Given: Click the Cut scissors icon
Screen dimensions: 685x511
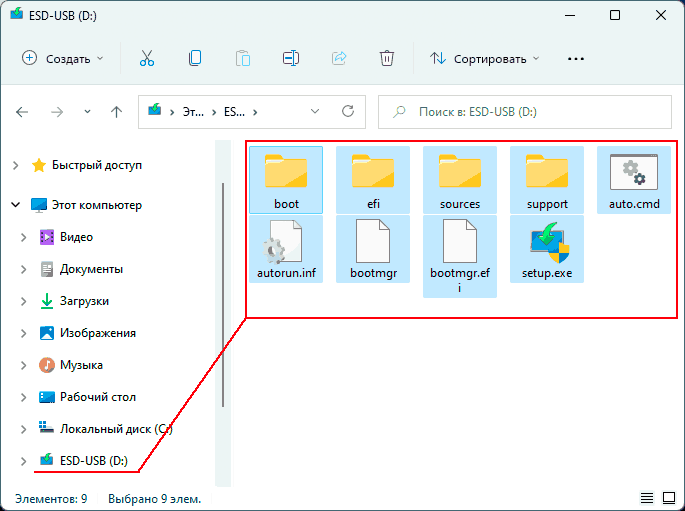Looking at the screenshot, I should 147,58.
